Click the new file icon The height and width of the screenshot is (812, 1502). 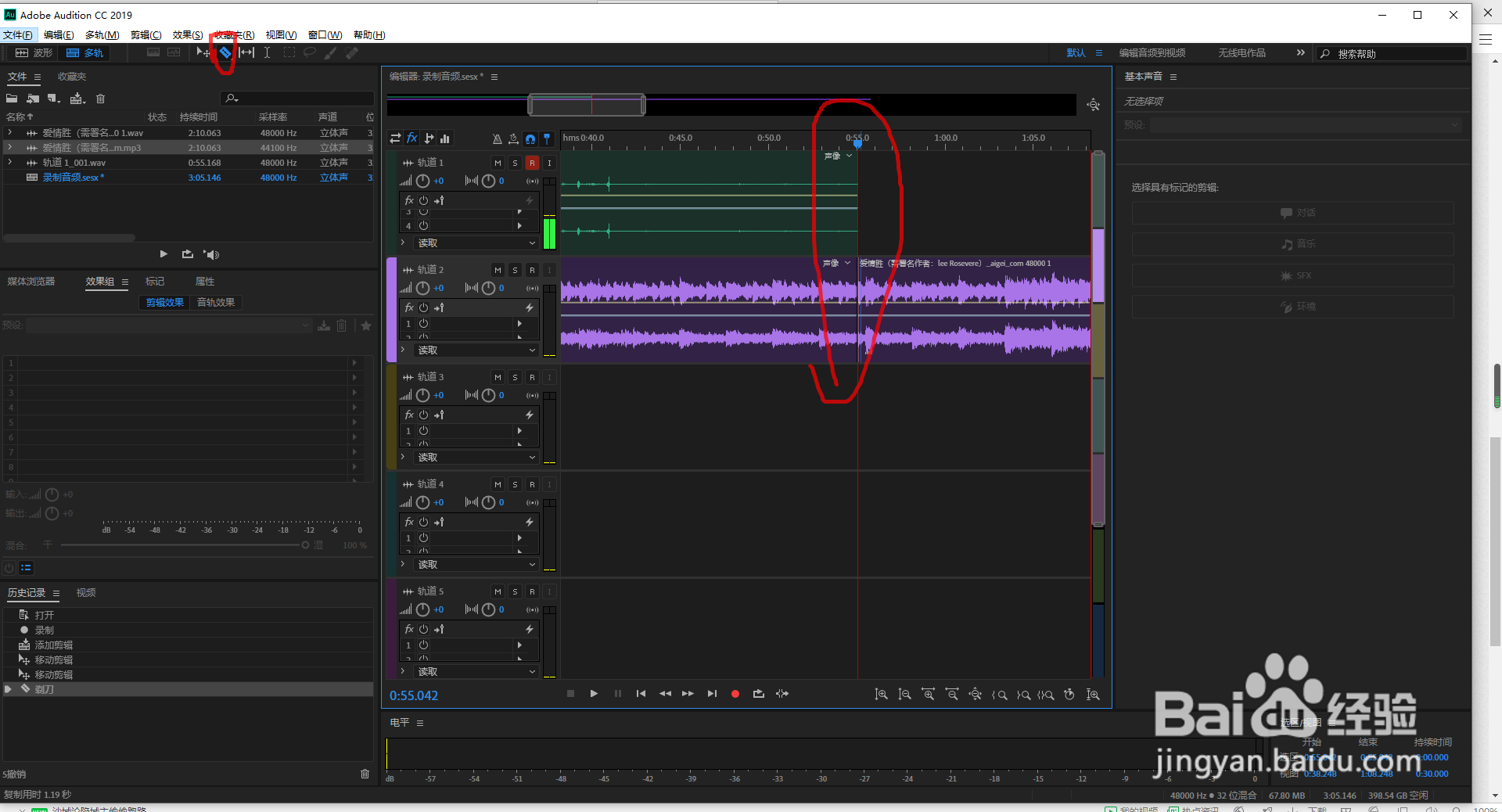(x=54, y=99)
